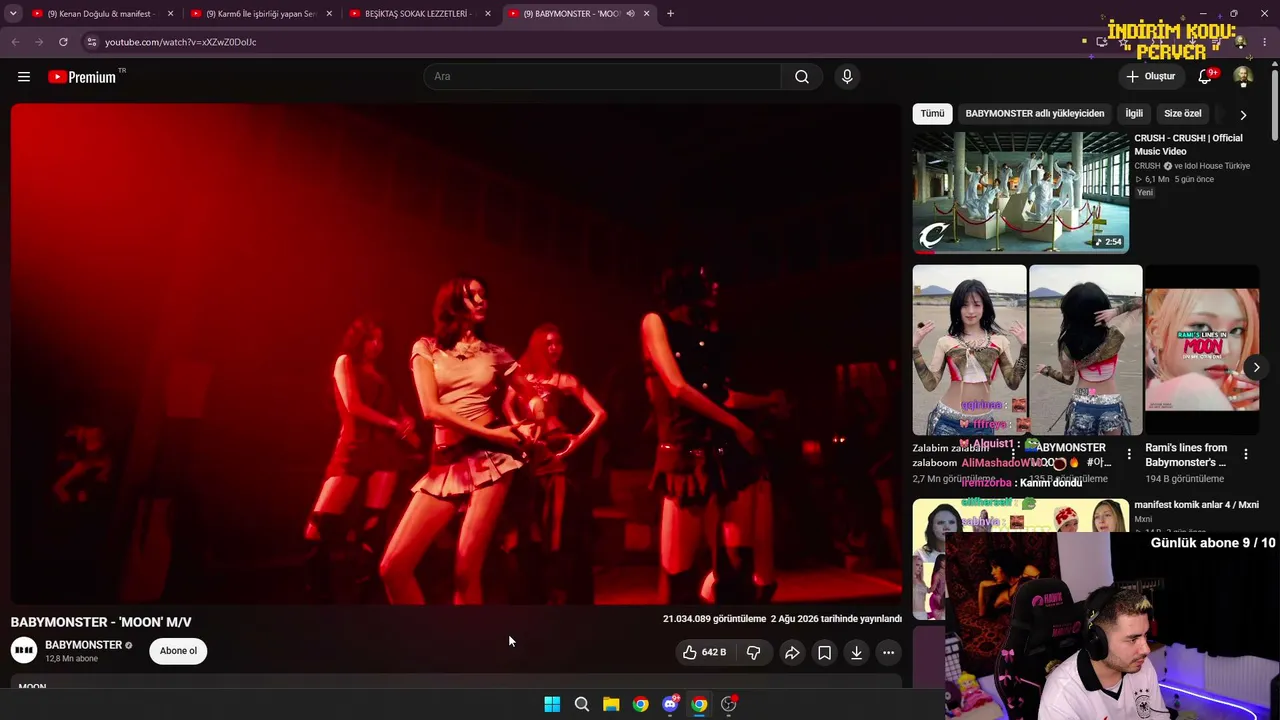The width and height of the screenshot is (1280, 720).
Task: Download the video with the arrow icon
Action: point(856,653)
